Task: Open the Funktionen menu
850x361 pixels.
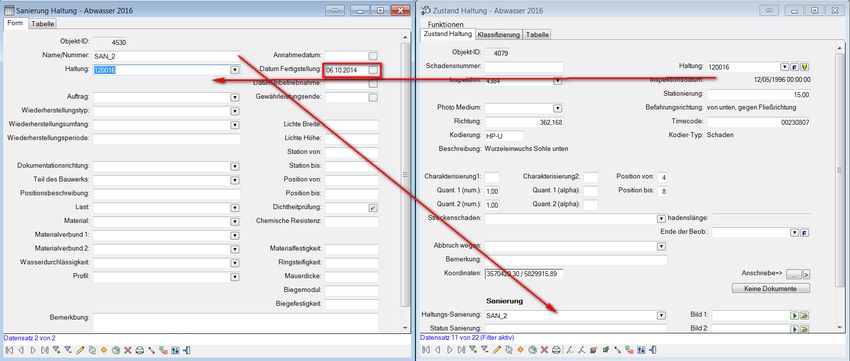Action: pos(446,24)
